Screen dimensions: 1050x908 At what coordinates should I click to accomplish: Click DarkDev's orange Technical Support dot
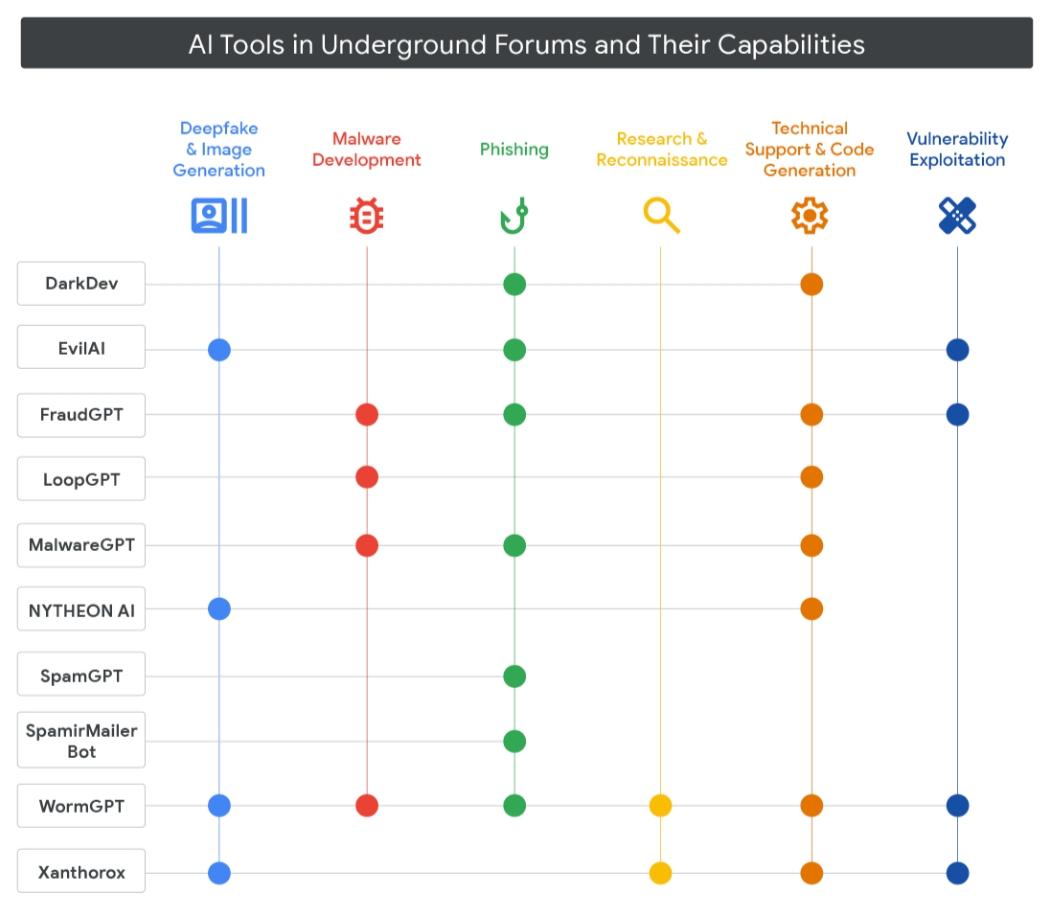(811, 284)
